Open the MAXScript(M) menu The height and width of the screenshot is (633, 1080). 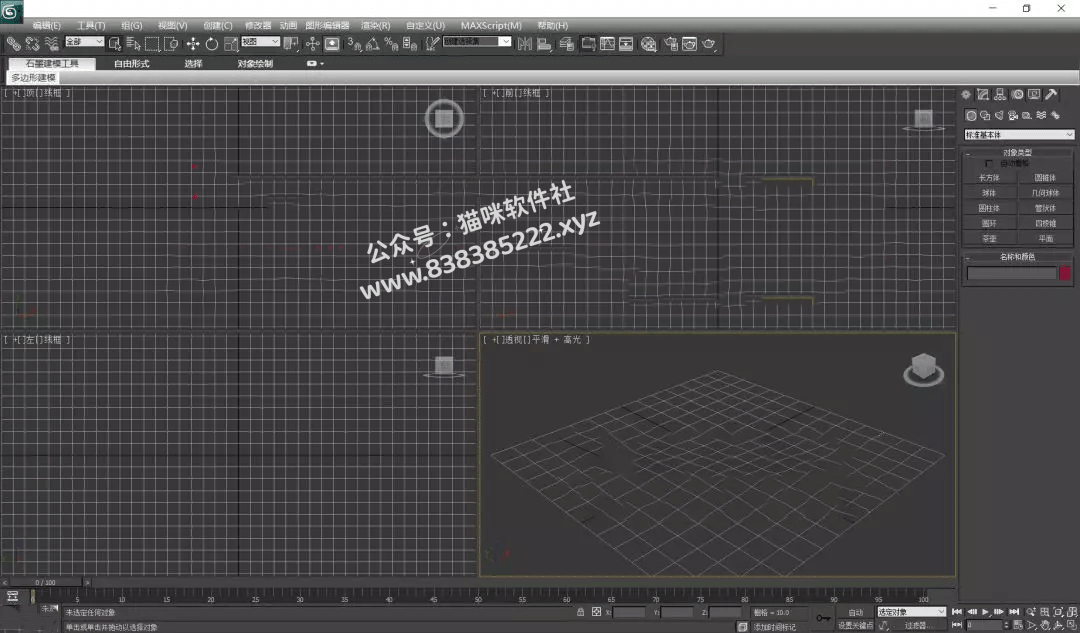tap(491, 25)
